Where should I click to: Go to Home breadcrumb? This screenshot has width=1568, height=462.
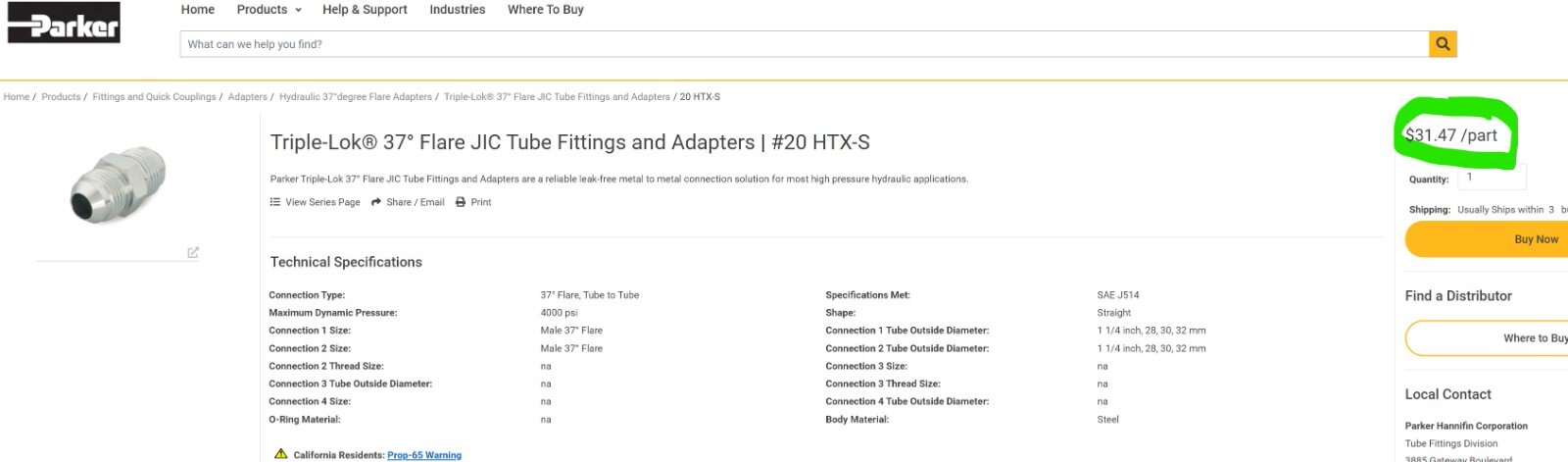(x=17, y=97)
